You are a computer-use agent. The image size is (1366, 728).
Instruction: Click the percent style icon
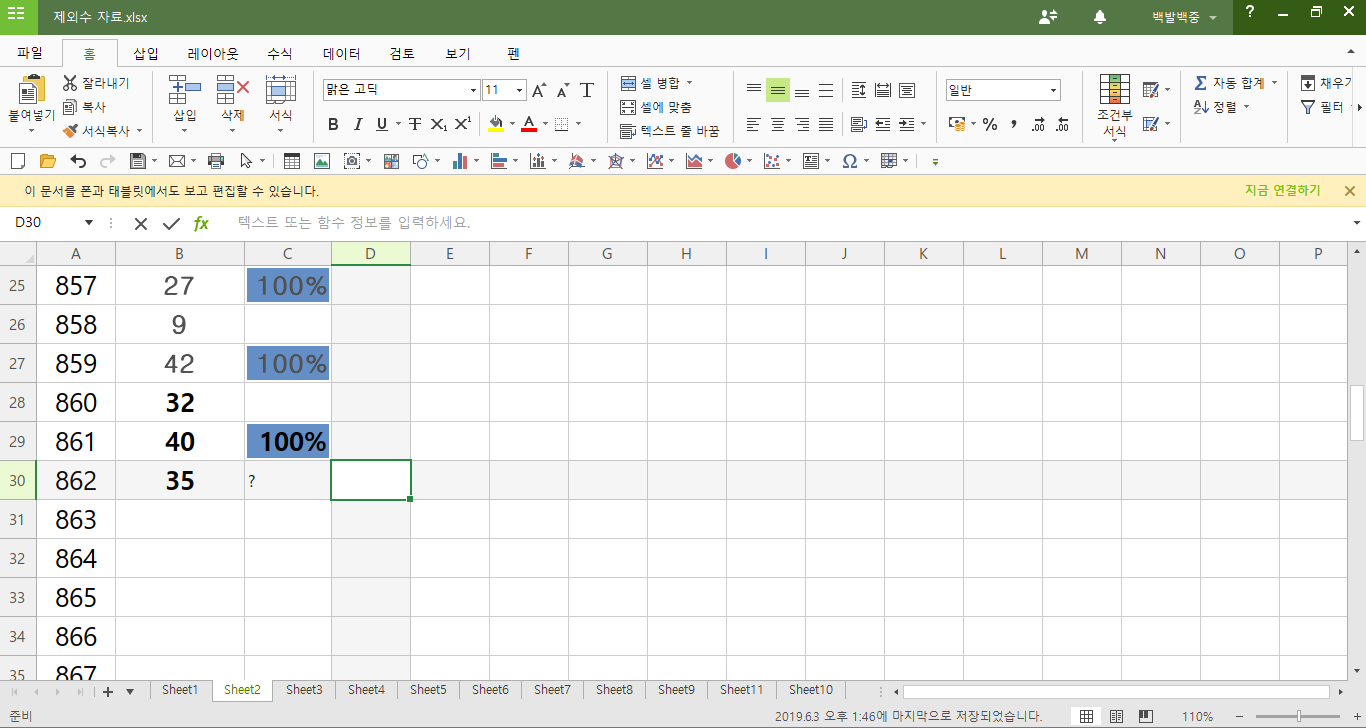(x=990, y=125)
